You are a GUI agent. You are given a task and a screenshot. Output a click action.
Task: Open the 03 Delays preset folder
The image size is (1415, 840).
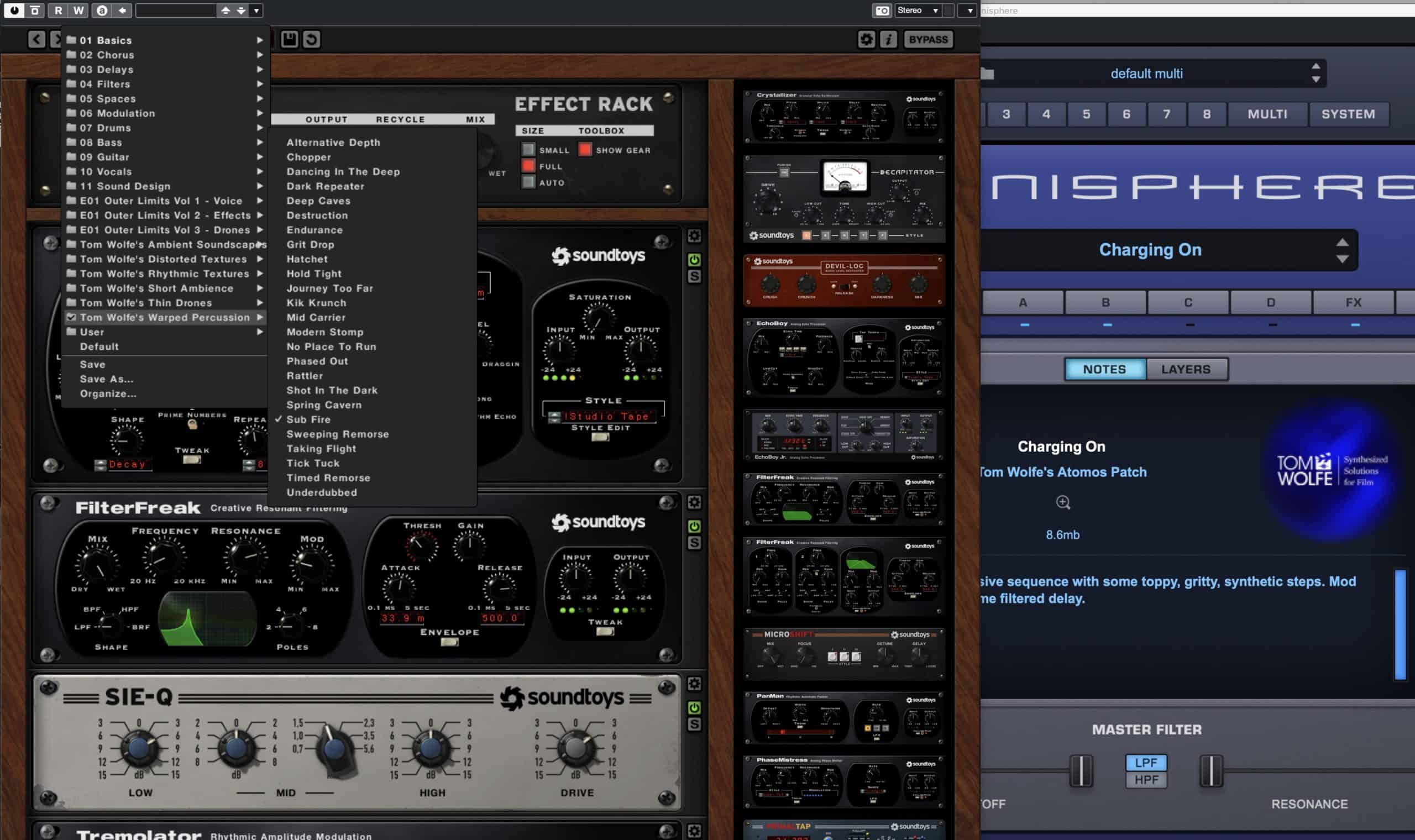(164, 69)
